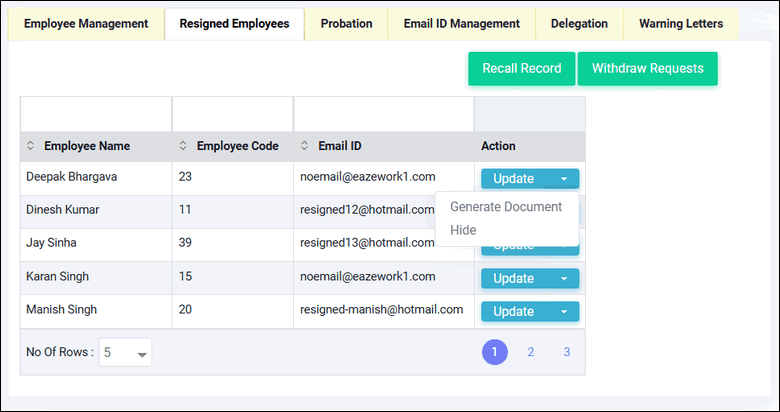Click the Employee Name filter field

pos(96,114)
